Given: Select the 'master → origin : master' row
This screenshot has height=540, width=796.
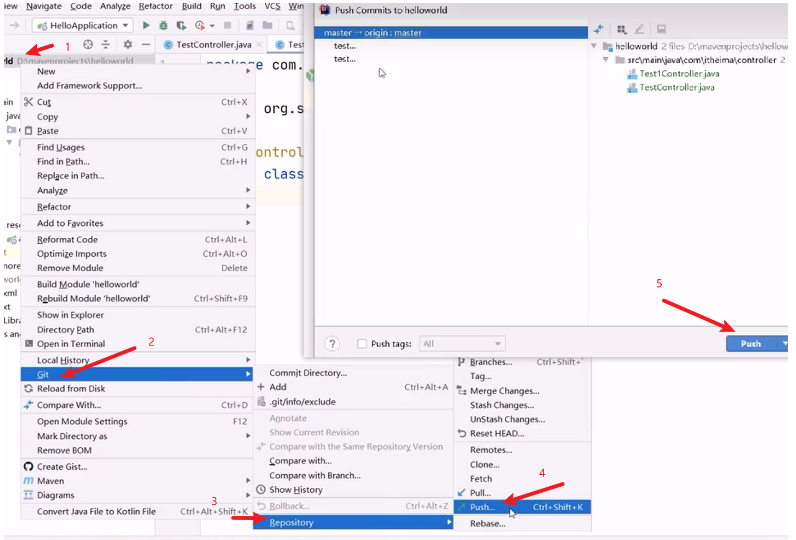Looking at the screenshot, I should point(451,32).
